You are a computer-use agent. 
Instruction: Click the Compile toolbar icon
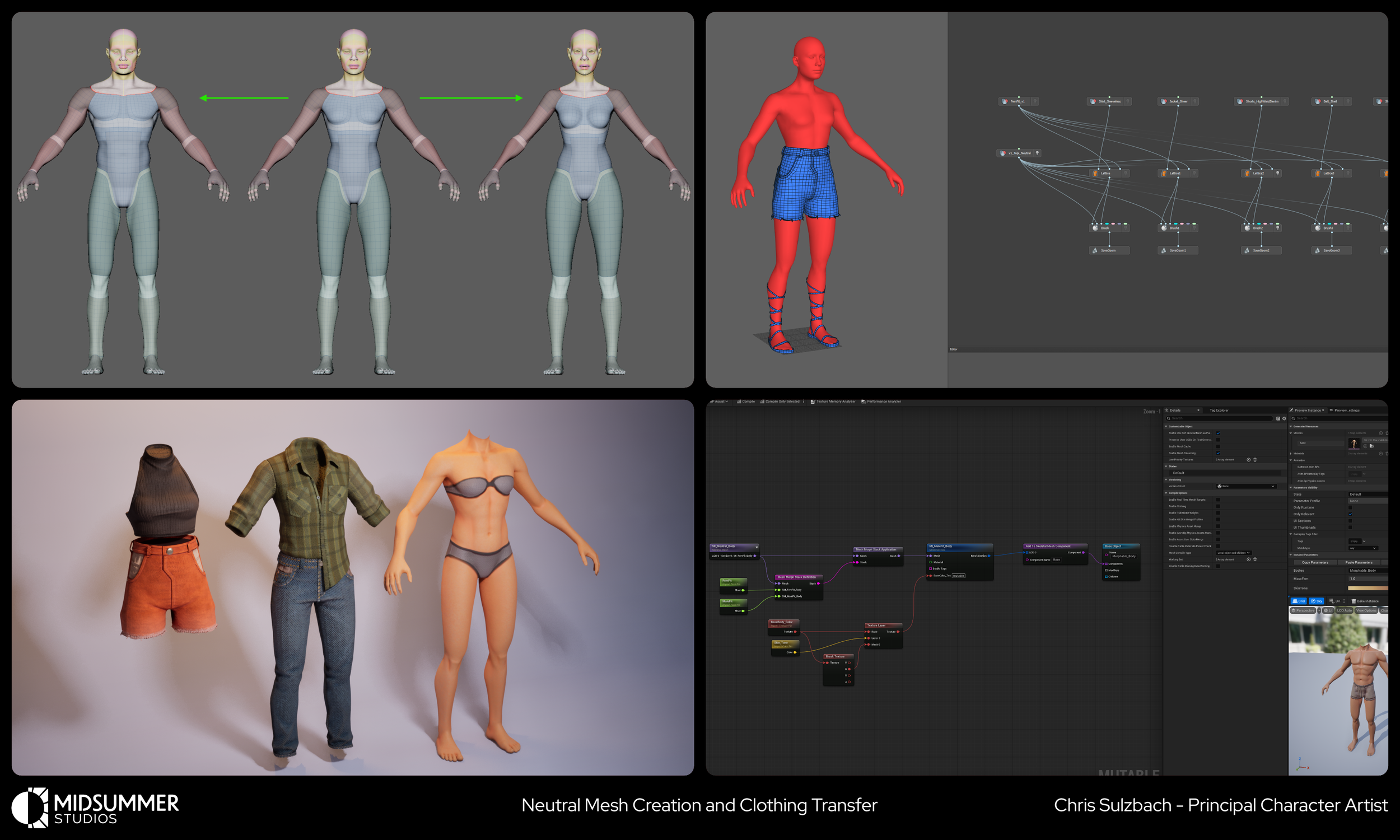pos(739,402)
